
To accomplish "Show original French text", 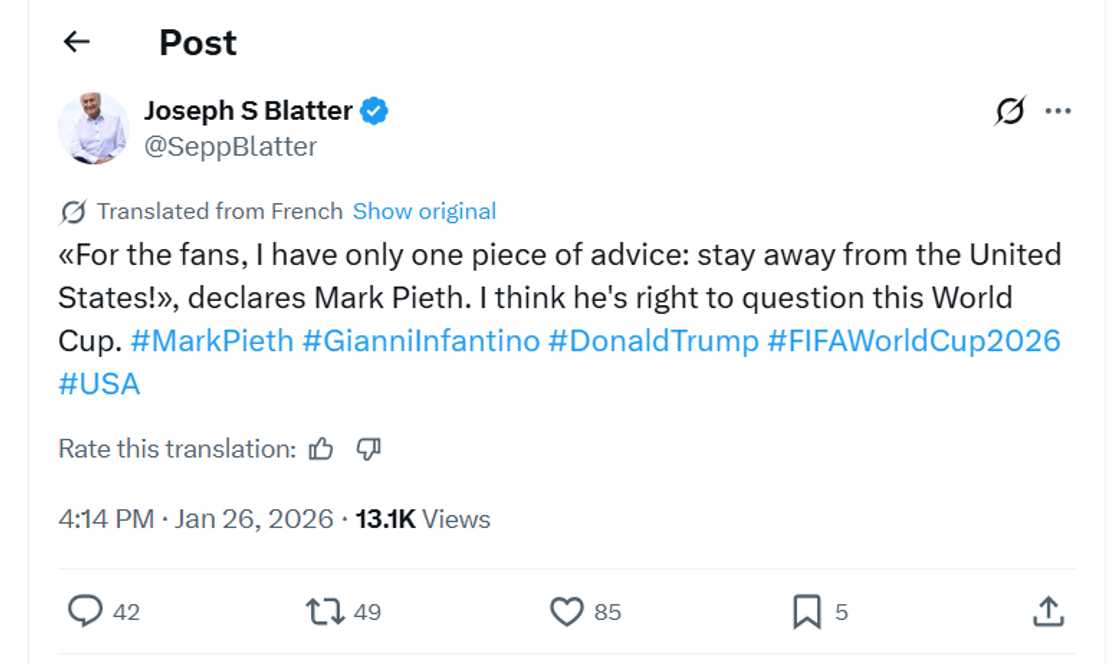I will pos(424,211).
